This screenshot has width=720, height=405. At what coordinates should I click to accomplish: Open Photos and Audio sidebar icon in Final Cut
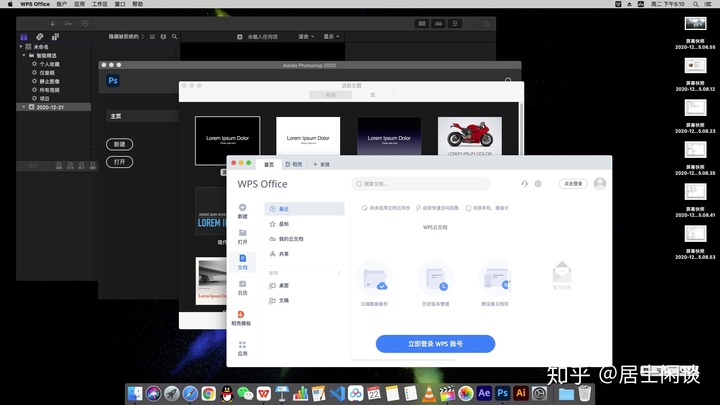tap(39, 37)
